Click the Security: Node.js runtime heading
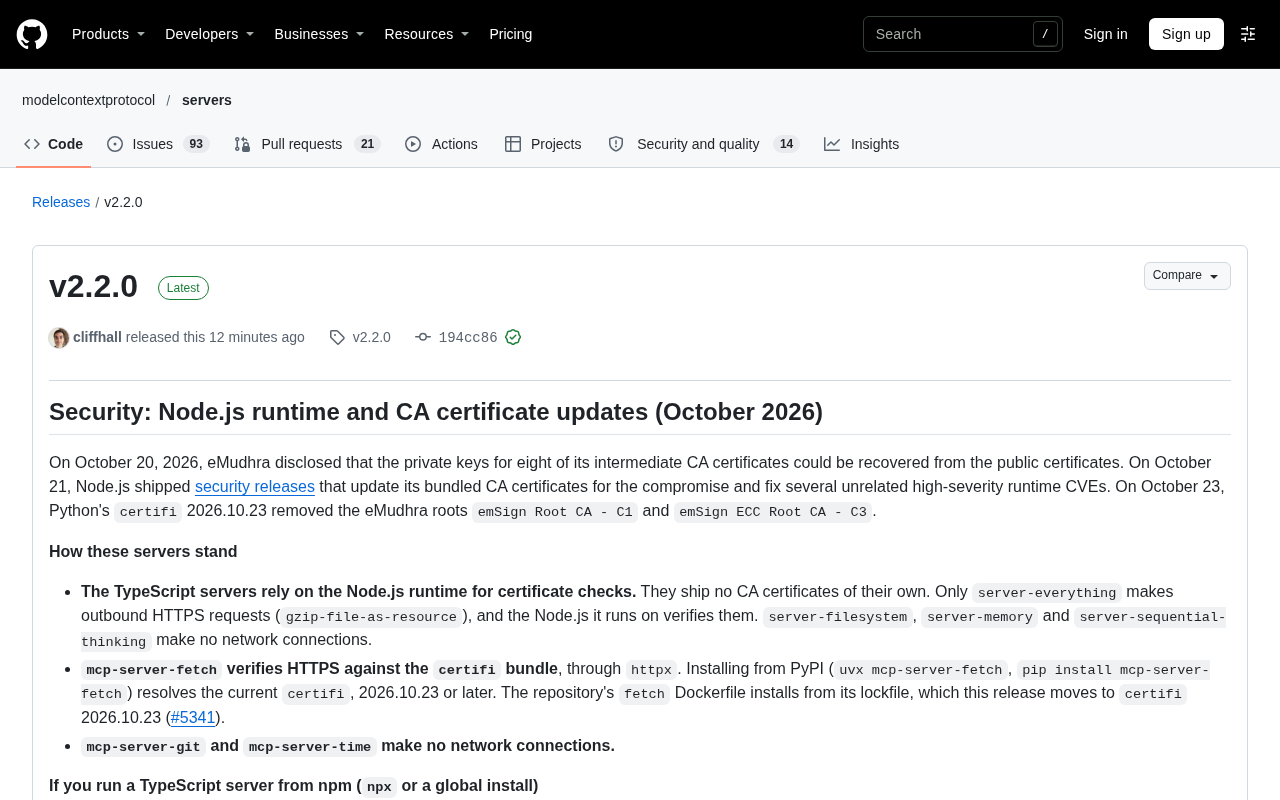 click(x=436, y=412)
